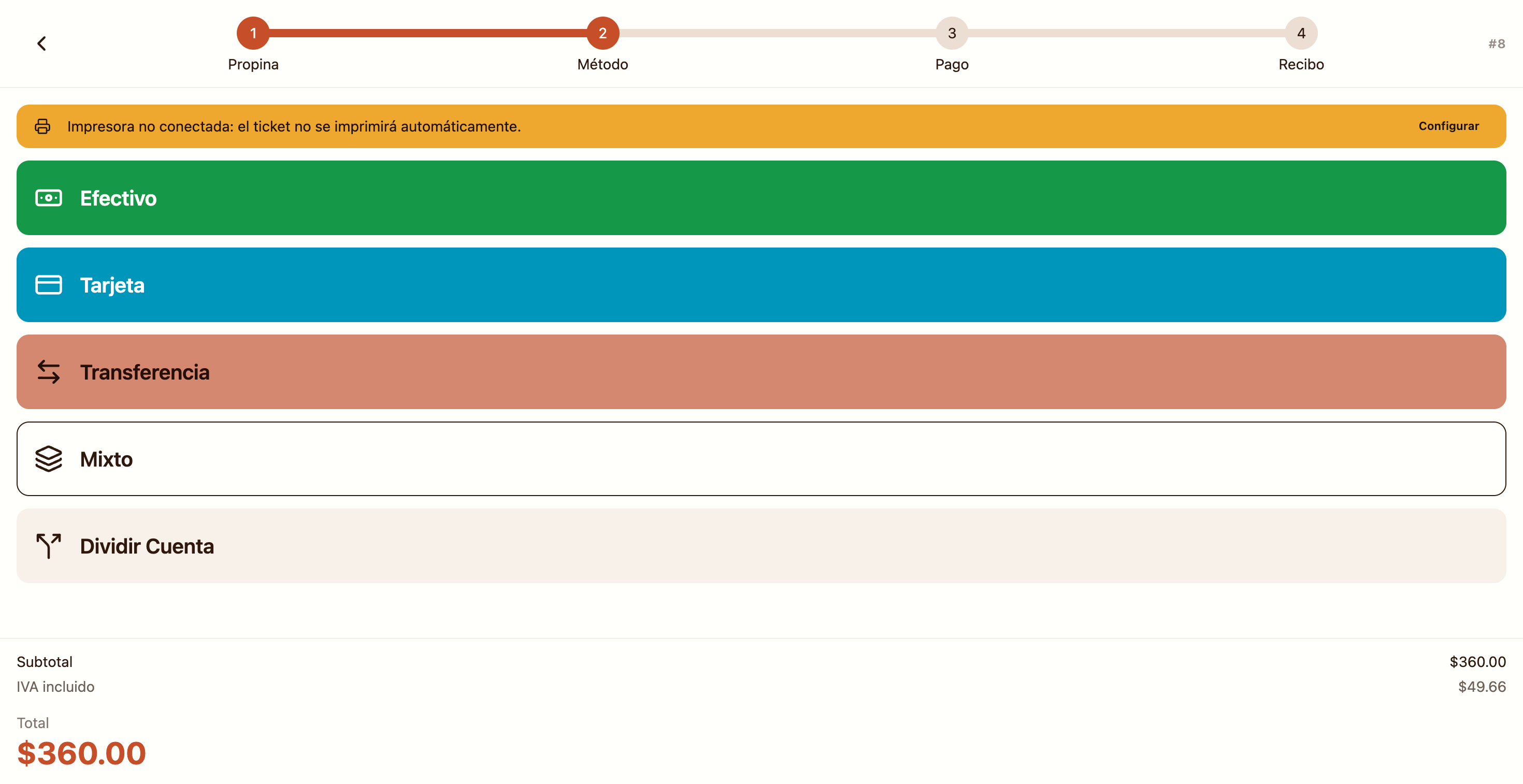Choose the Tarjeta payment option
Image resolution: width=1523 pixels, height=784 pixels.
tap(761, 285)
